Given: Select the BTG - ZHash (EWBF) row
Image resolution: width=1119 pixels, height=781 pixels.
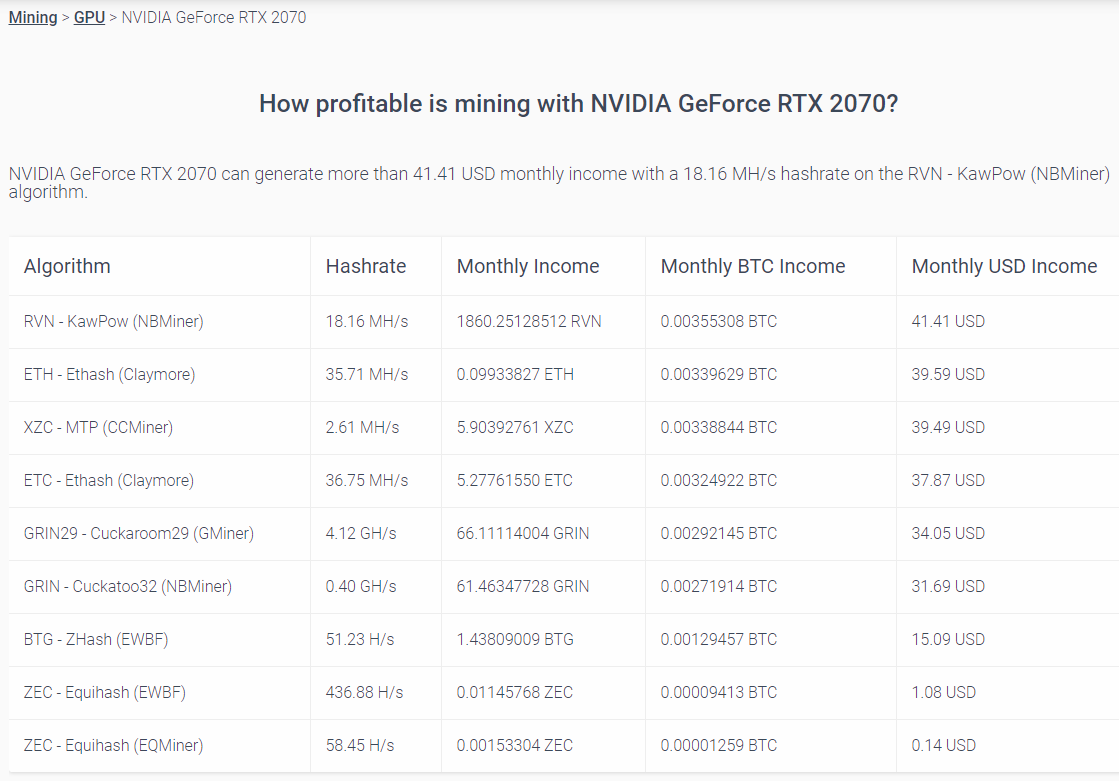Looking at the screenshot, I should pyautogui.click(x=564, y=639).
